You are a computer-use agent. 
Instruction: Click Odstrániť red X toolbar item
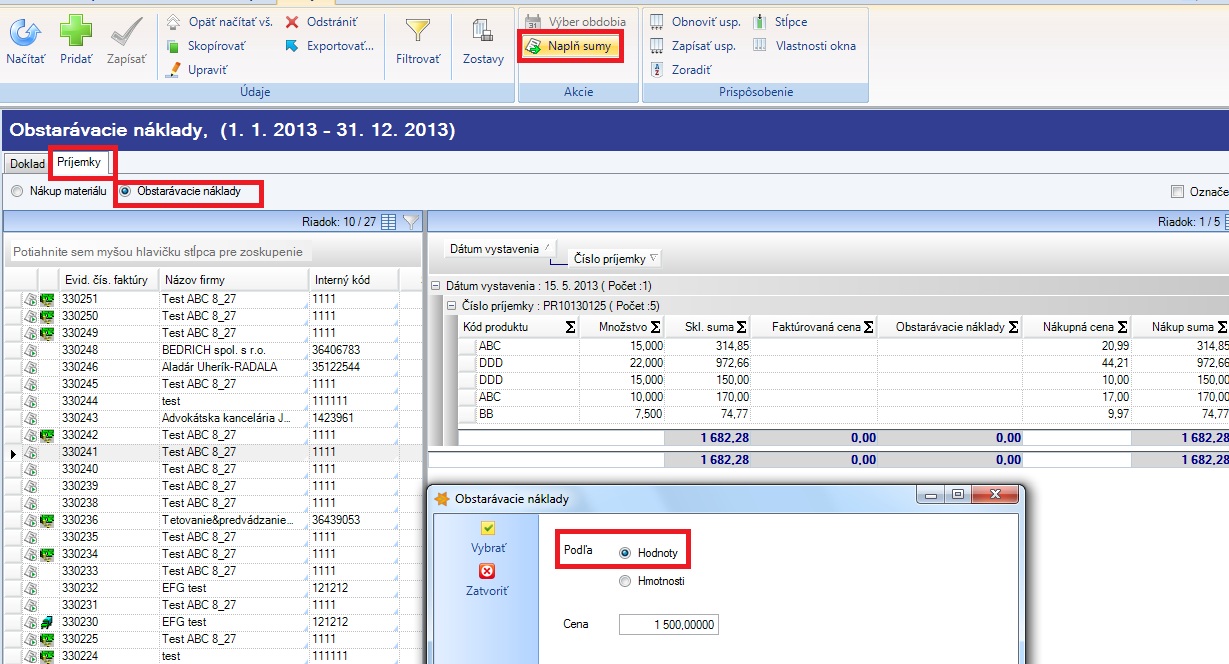click(x=321, y=21)
